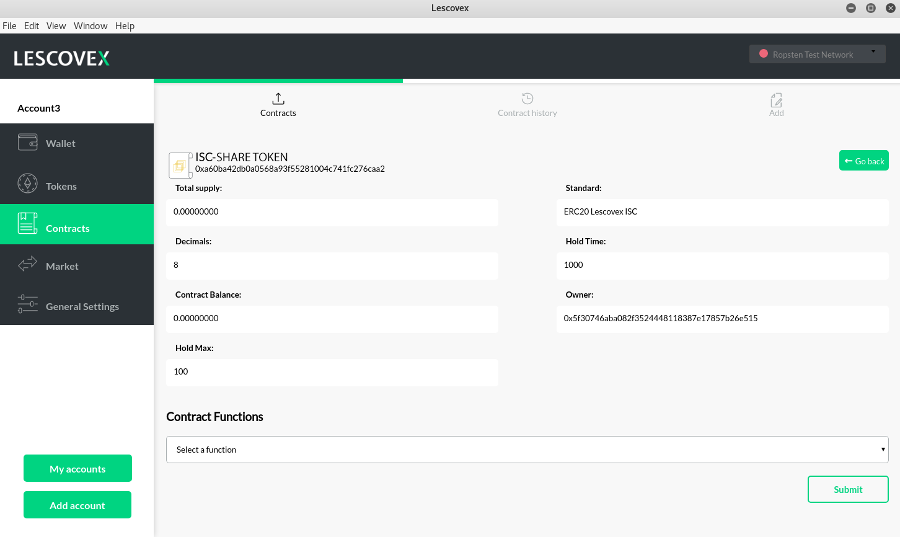The width and height of the screenshot is (900, 537).
Task: Click the LESCOVEX logo
Action: coord(61,59)
